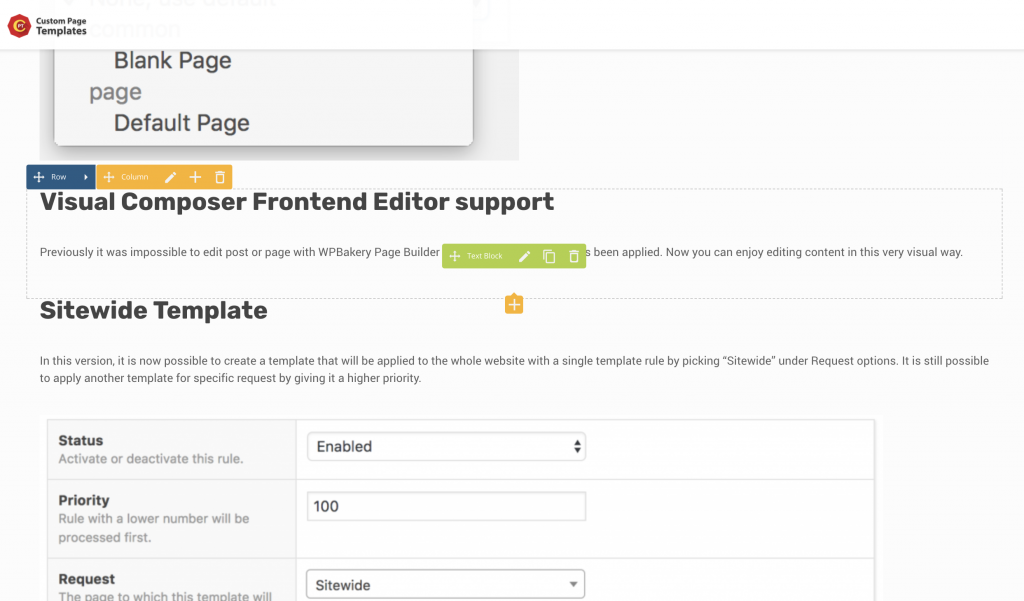Edit the column with the pencil icon

[170, 177]
